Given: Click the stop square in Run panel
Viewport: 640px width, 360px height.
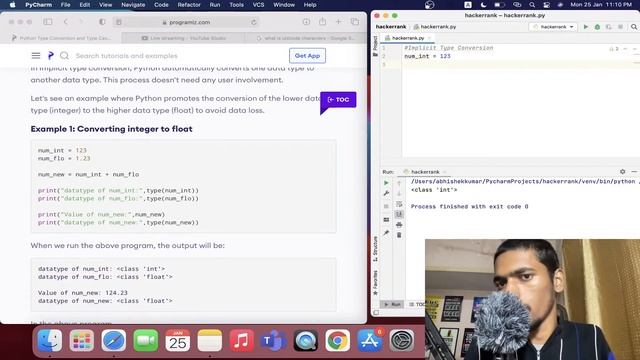Looking at the screenshot, I should coord(386,206).
